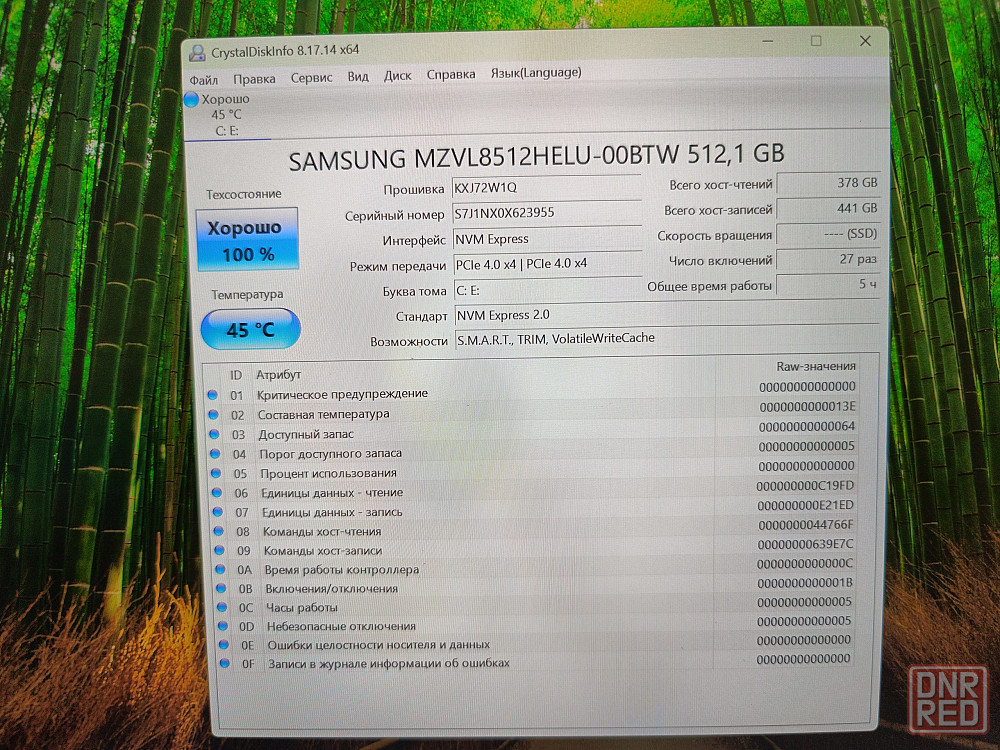Click the 45 °C temperature button
The image size is (1000, 750).
tap(251, 329)
